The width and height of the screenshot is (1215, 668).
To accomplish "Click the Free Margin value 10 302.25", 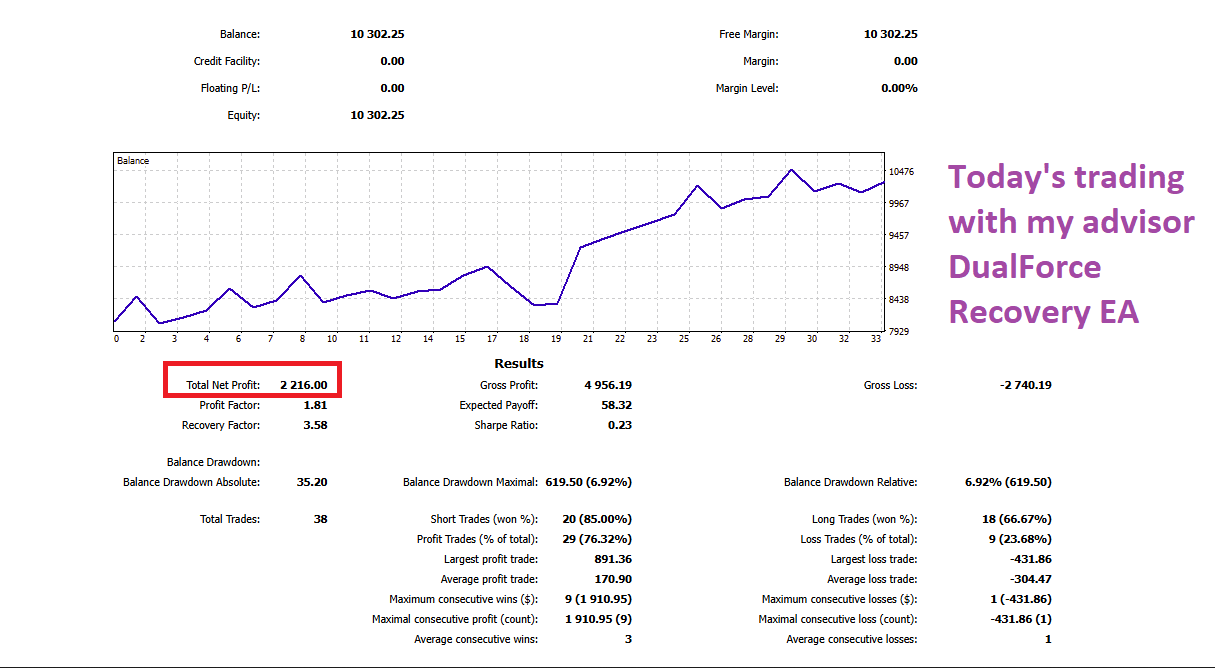I will [x=890, y=34].
